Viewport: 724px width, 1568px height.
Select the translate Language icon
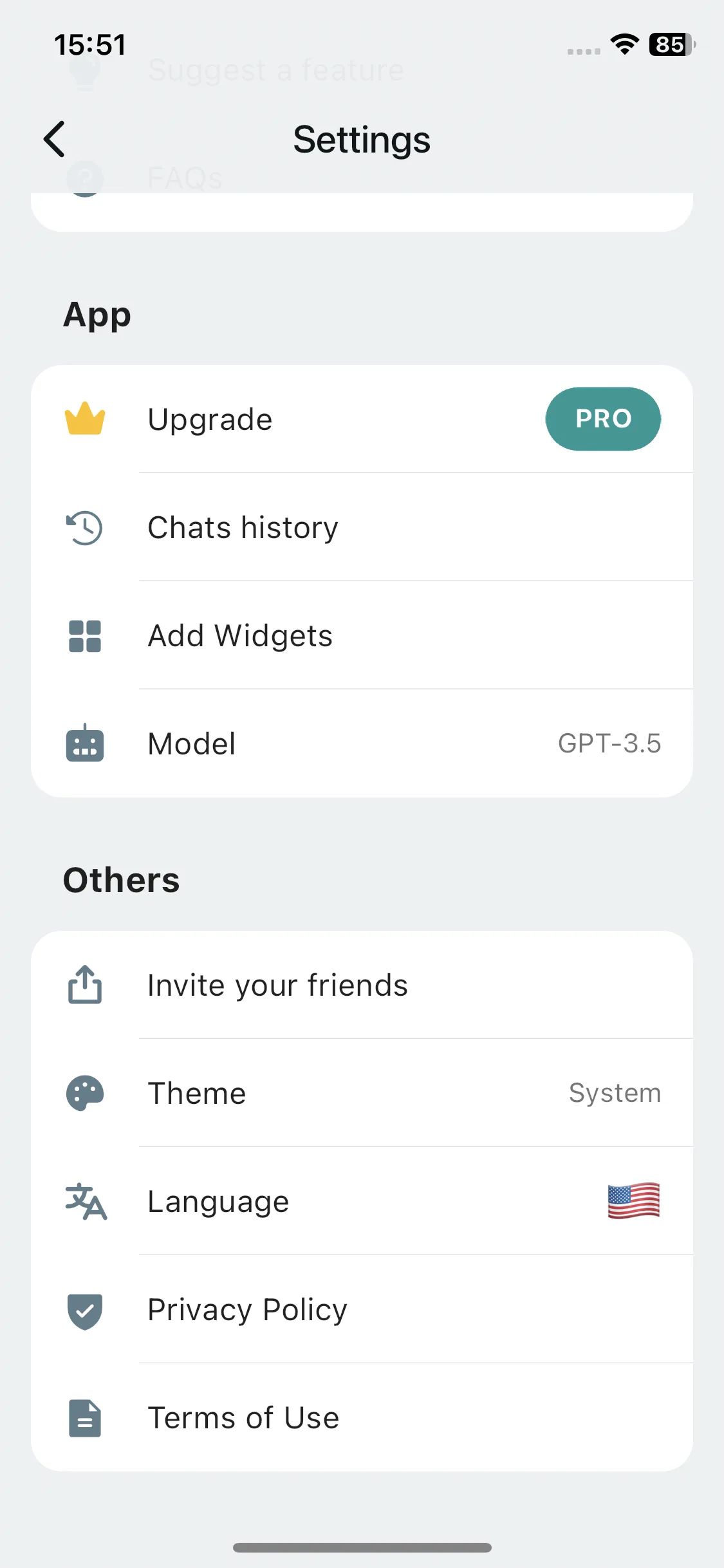pyautogui.click(x=86, y=1201)
